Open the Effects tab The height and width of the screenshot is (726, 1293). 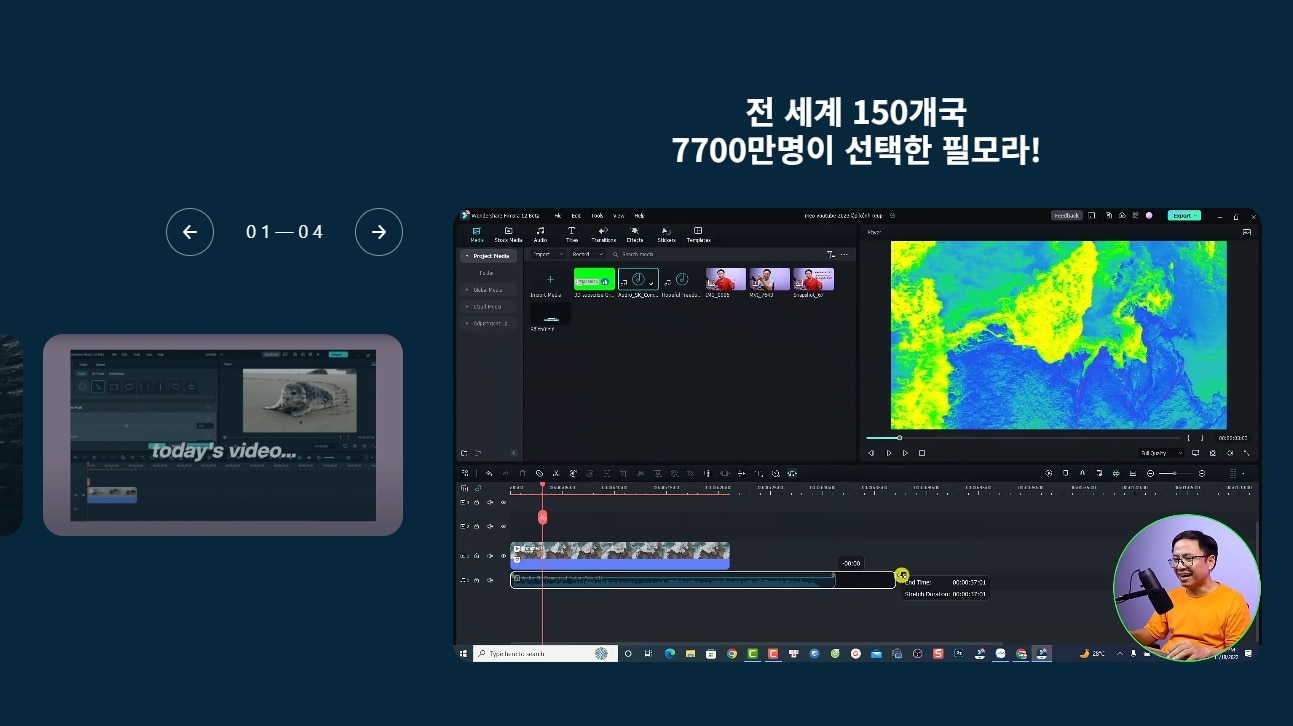(x=635, y=235)
